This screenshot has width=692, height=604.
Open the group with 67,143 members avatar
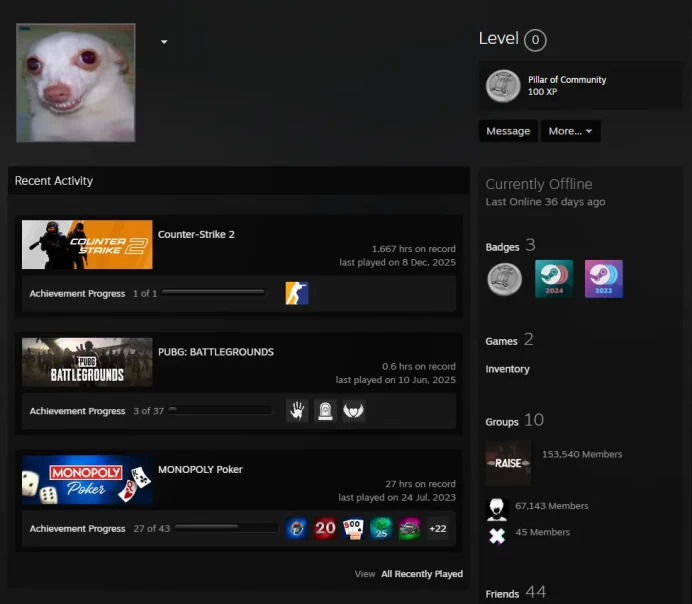pos(496,510)
